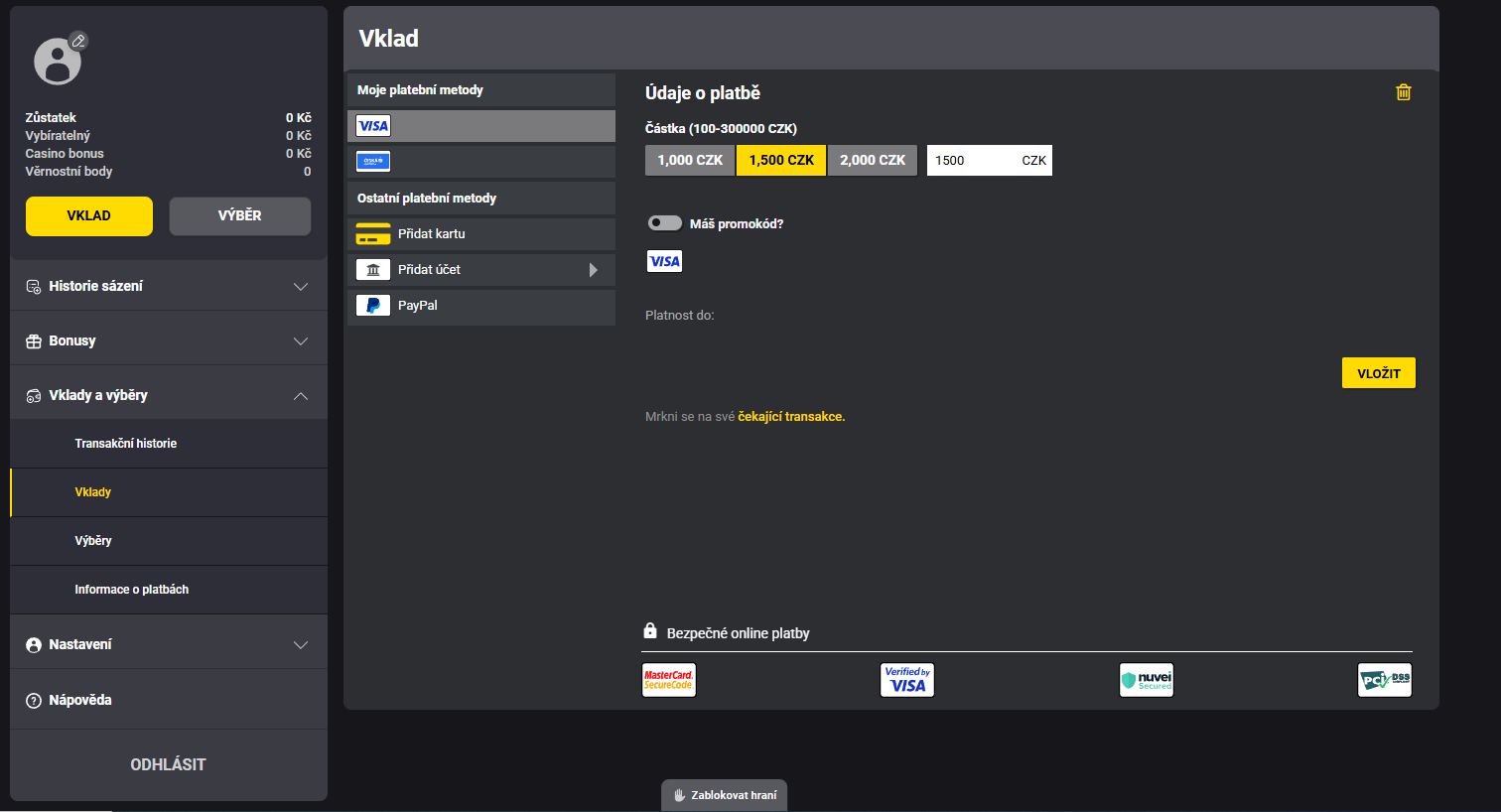Toggle the Máš promokód switch
Image resolution: width=1501 pixels, height=812 pixels.
[x=665, y=223]
